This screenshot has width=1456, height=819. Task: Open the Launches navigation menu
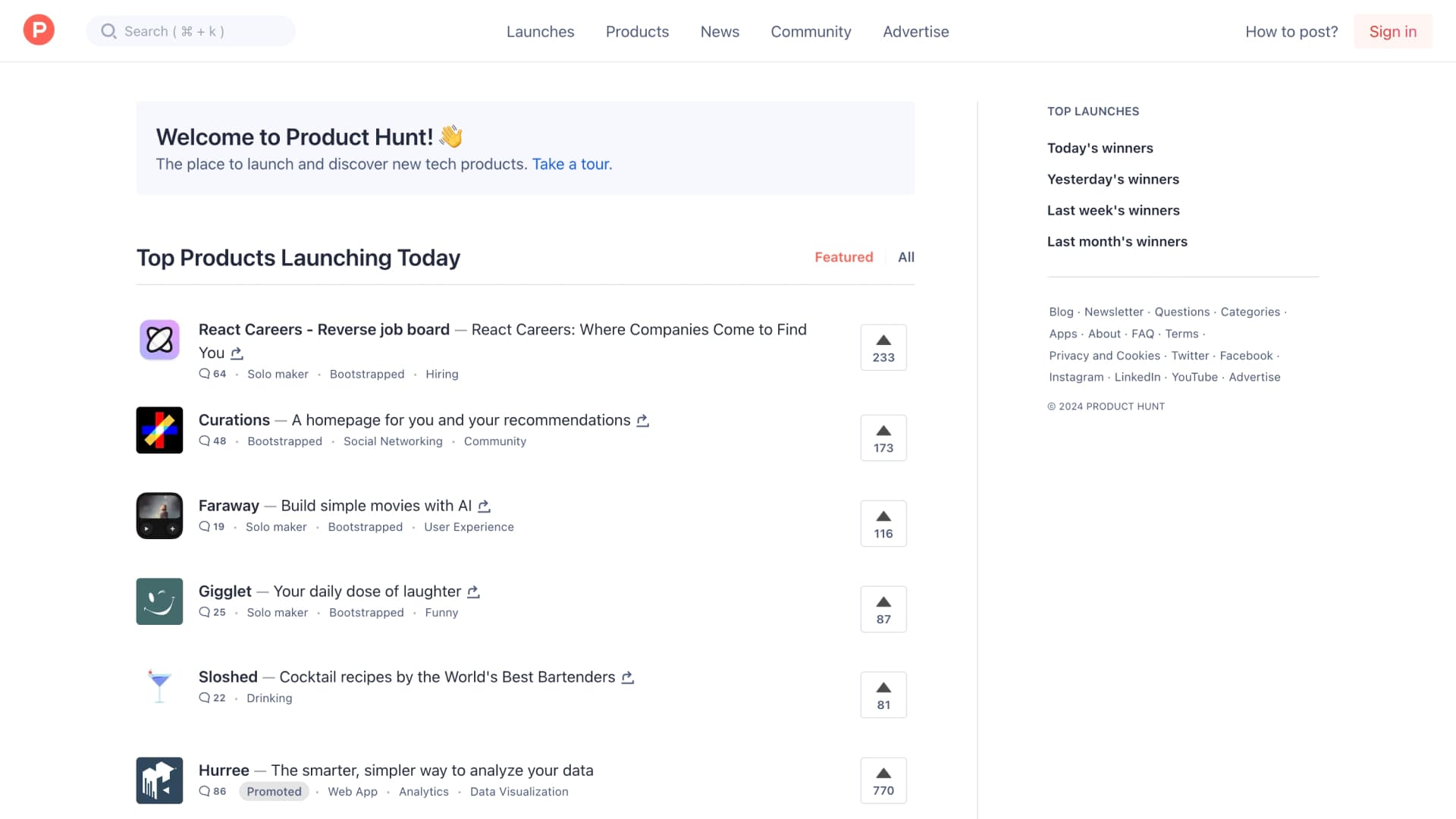pyautogui.click(x=540, y=31)
